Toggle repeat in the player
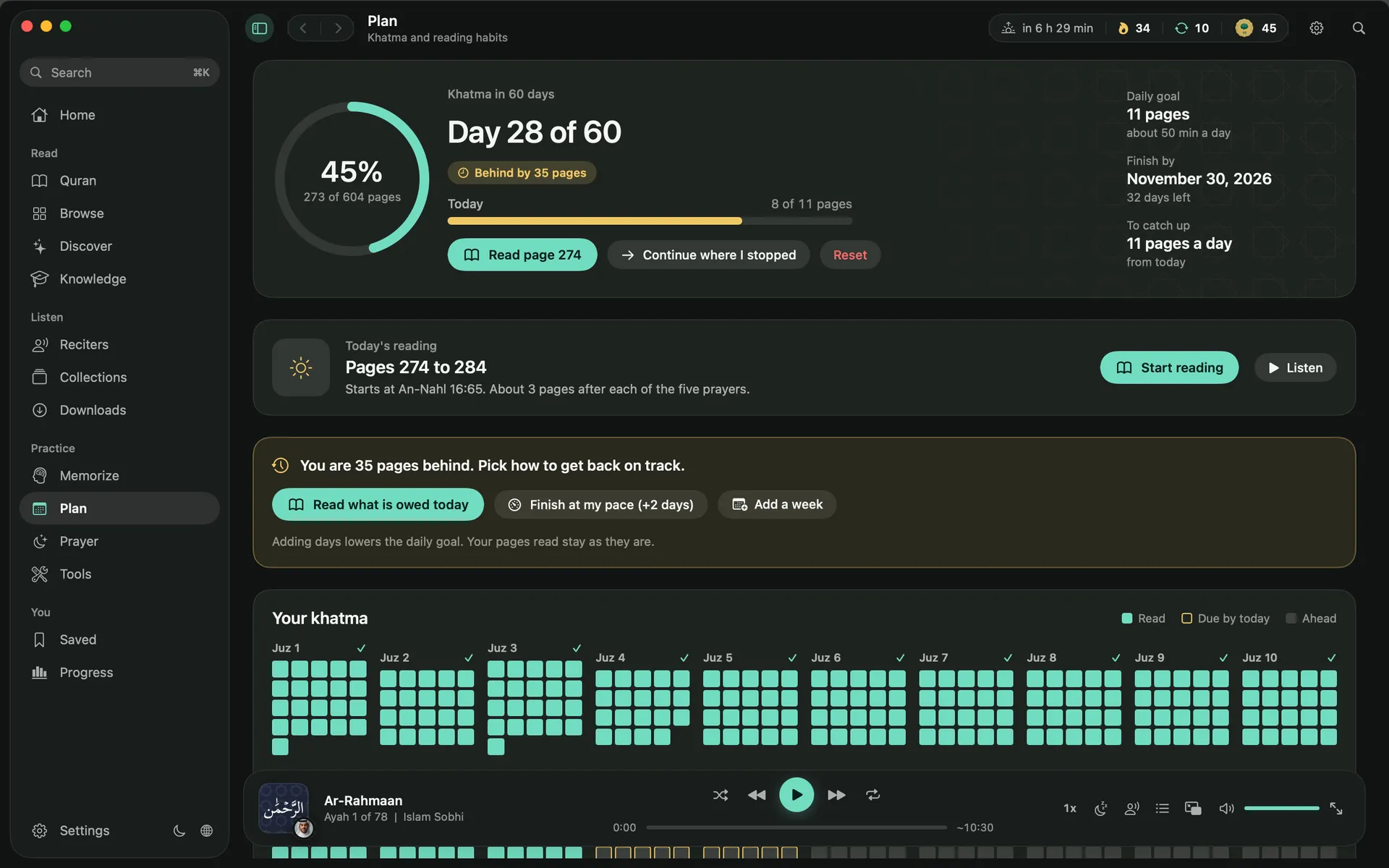This screenshot has width=1389, height=868. click(x=873, y=795)
